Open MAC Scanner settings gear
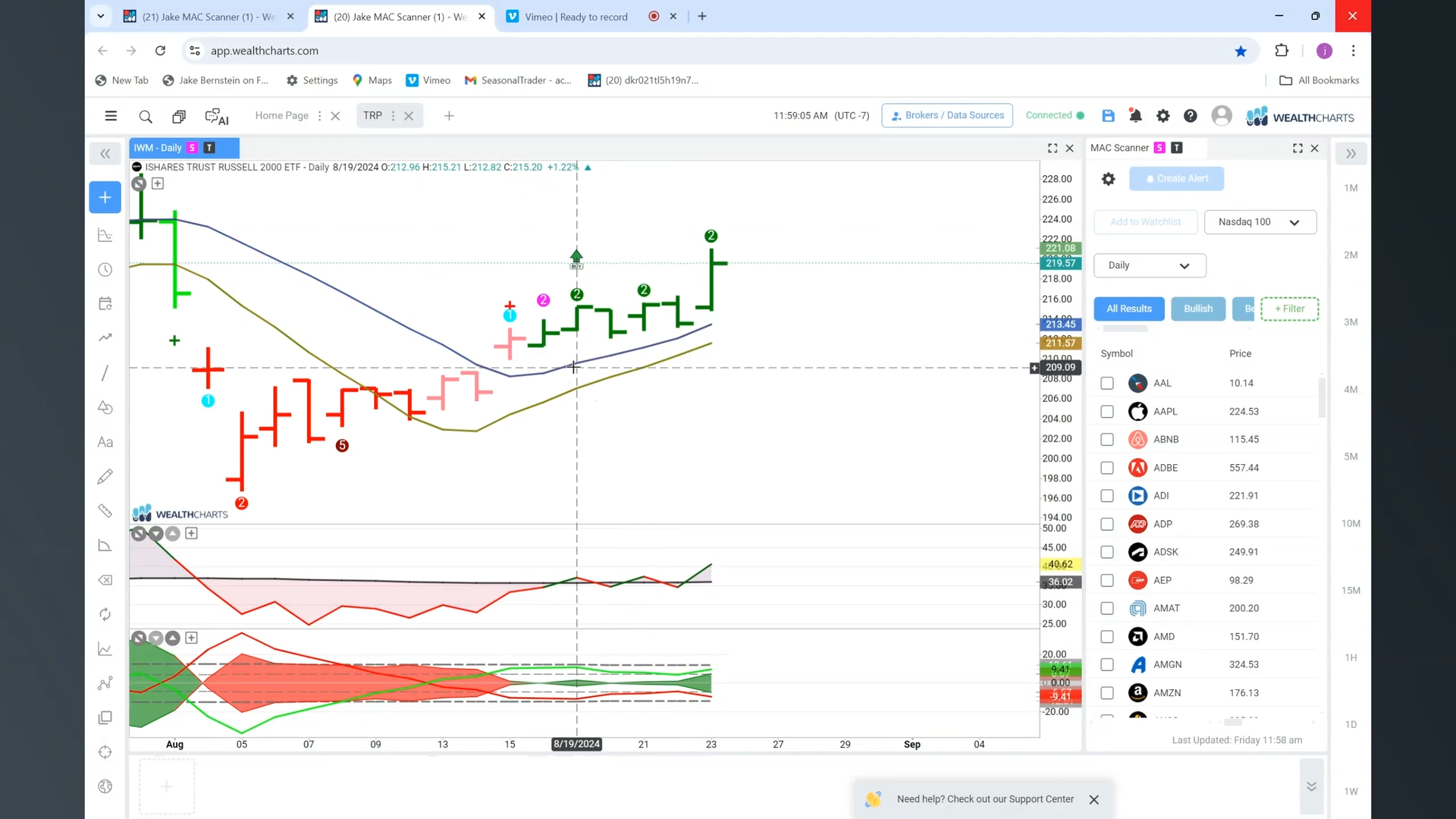Viewport: 1456px width, 819px height. [x=1109, y=179]
